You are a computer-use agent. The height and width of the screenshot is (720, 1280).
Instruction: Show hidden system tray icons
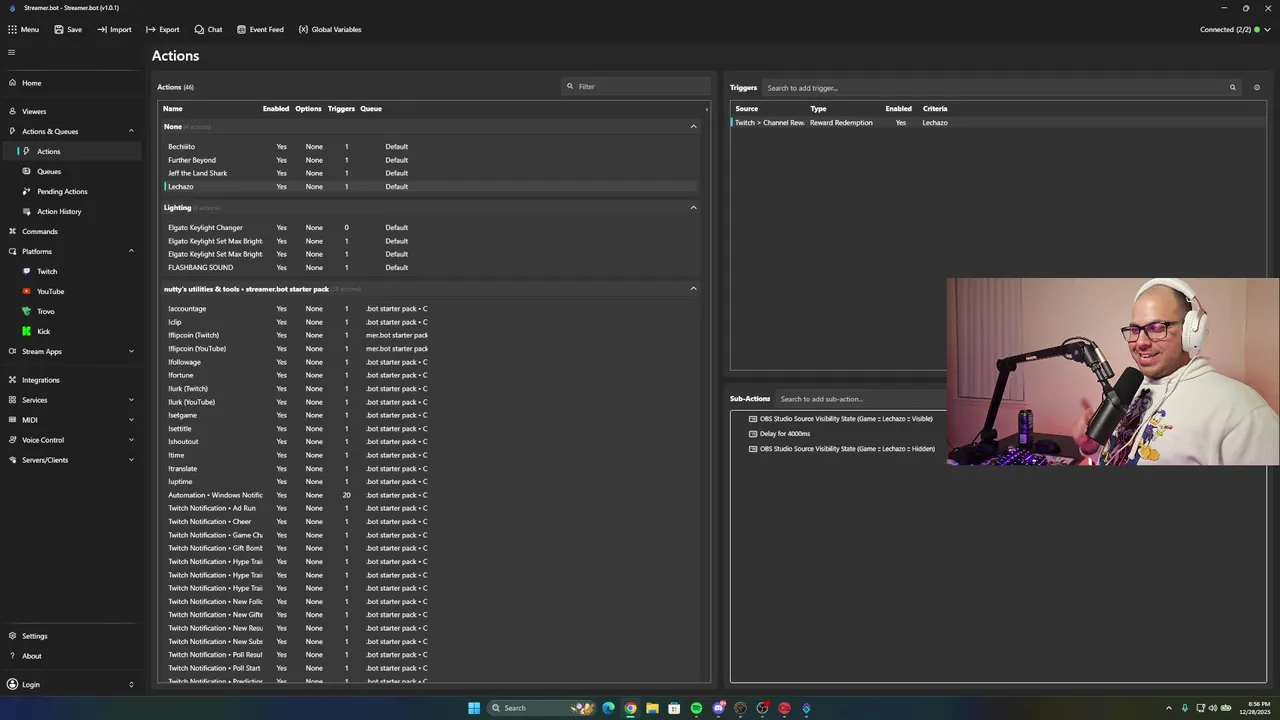(1168, 708)
